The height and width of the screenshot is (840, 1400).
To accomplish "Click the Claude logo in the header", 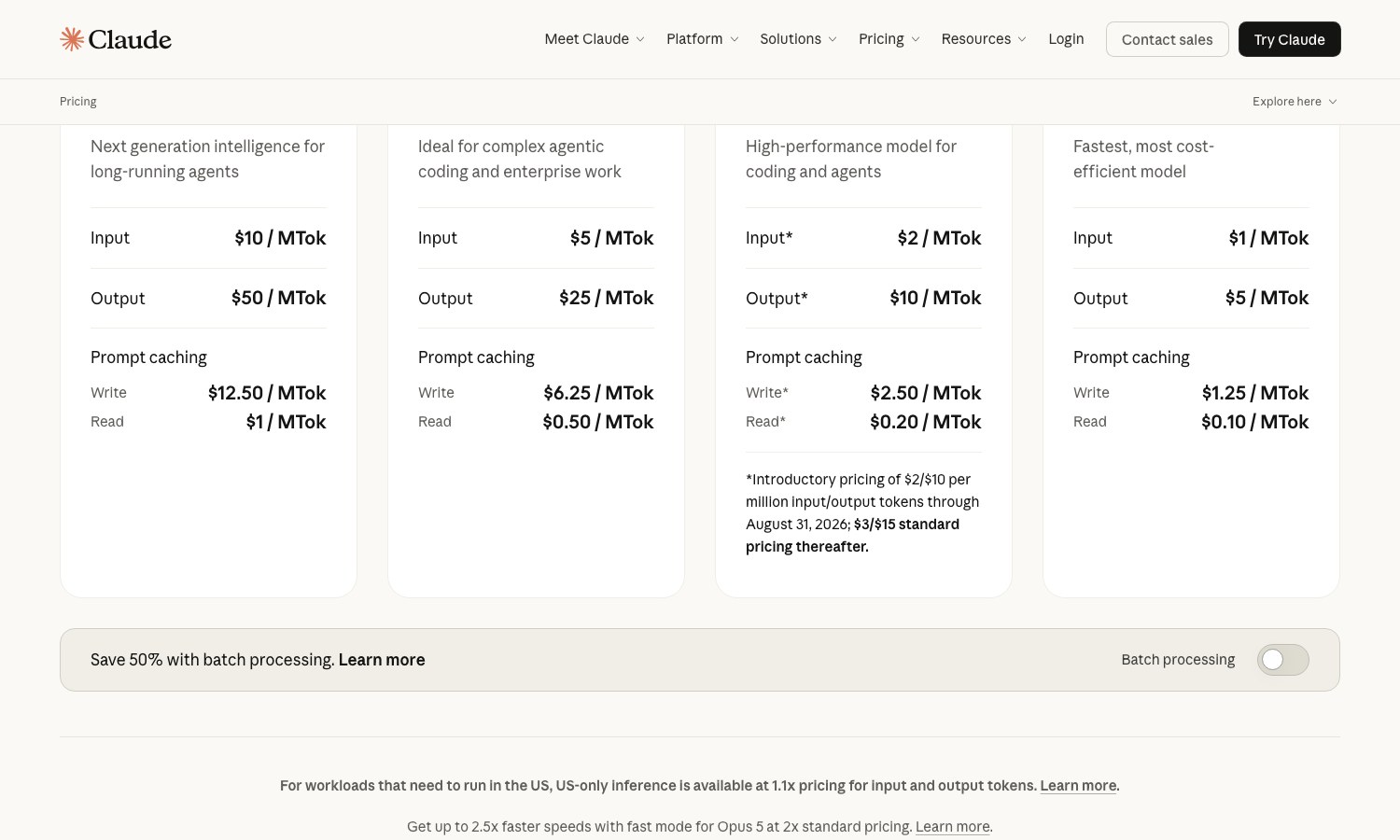I will [116, 39].
